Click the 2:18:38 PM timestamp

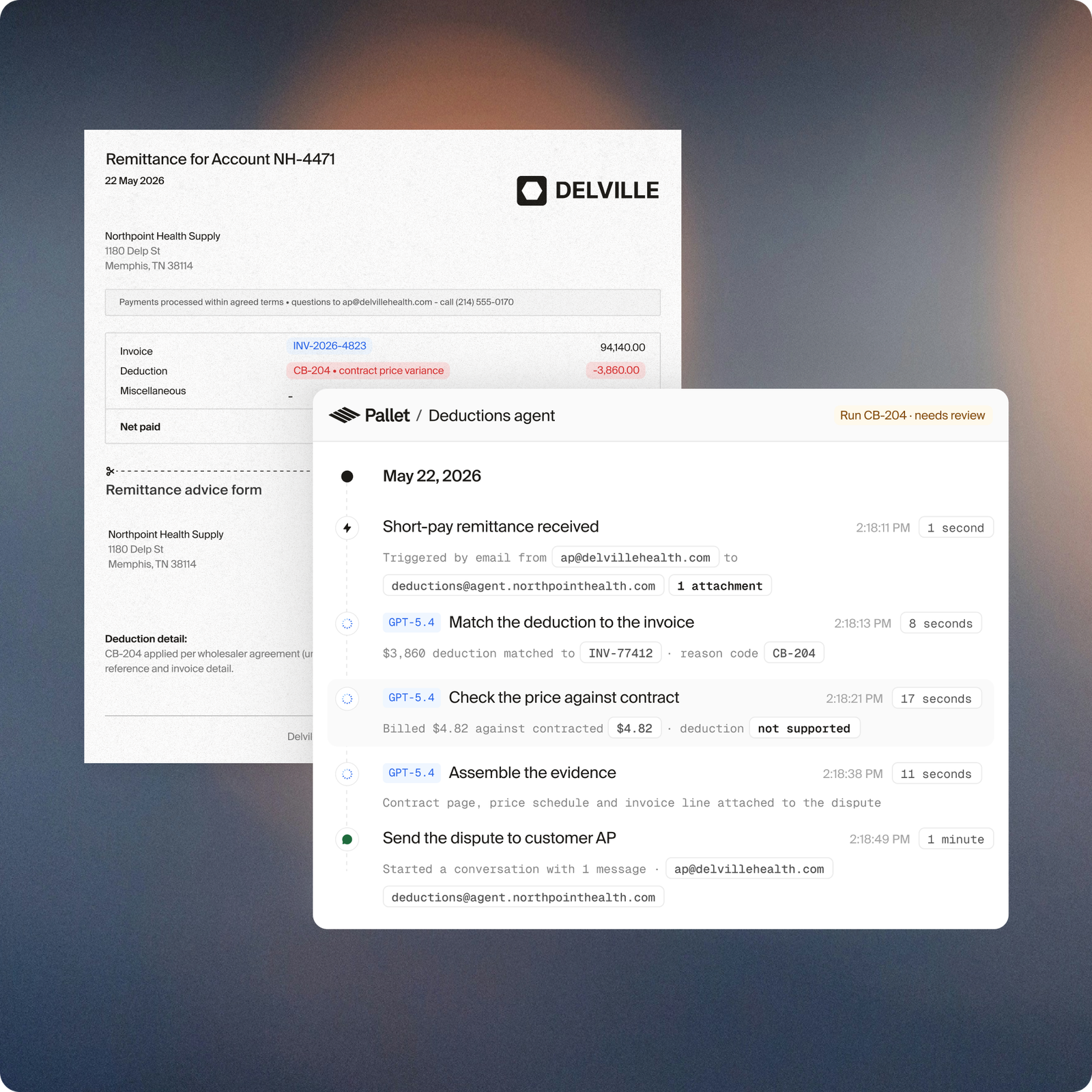coord(852,773)
